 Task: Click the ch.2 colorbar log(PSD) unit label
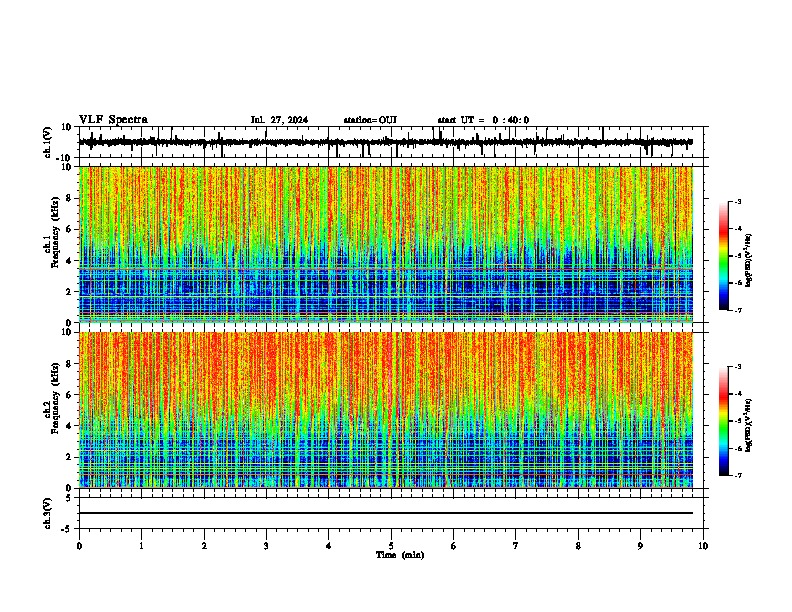pos(749,425)
